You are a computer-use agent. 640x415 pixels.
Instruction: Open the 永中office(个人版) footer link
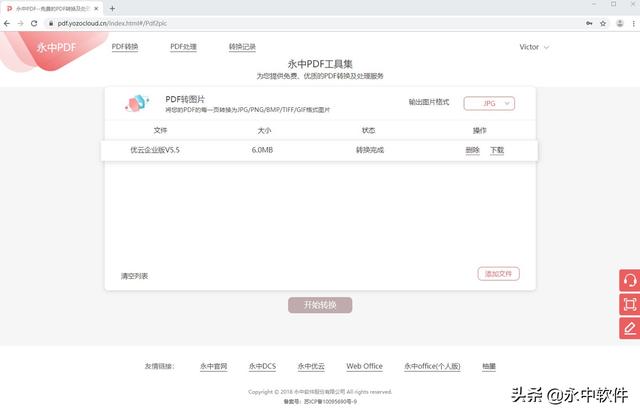(432, 366)
